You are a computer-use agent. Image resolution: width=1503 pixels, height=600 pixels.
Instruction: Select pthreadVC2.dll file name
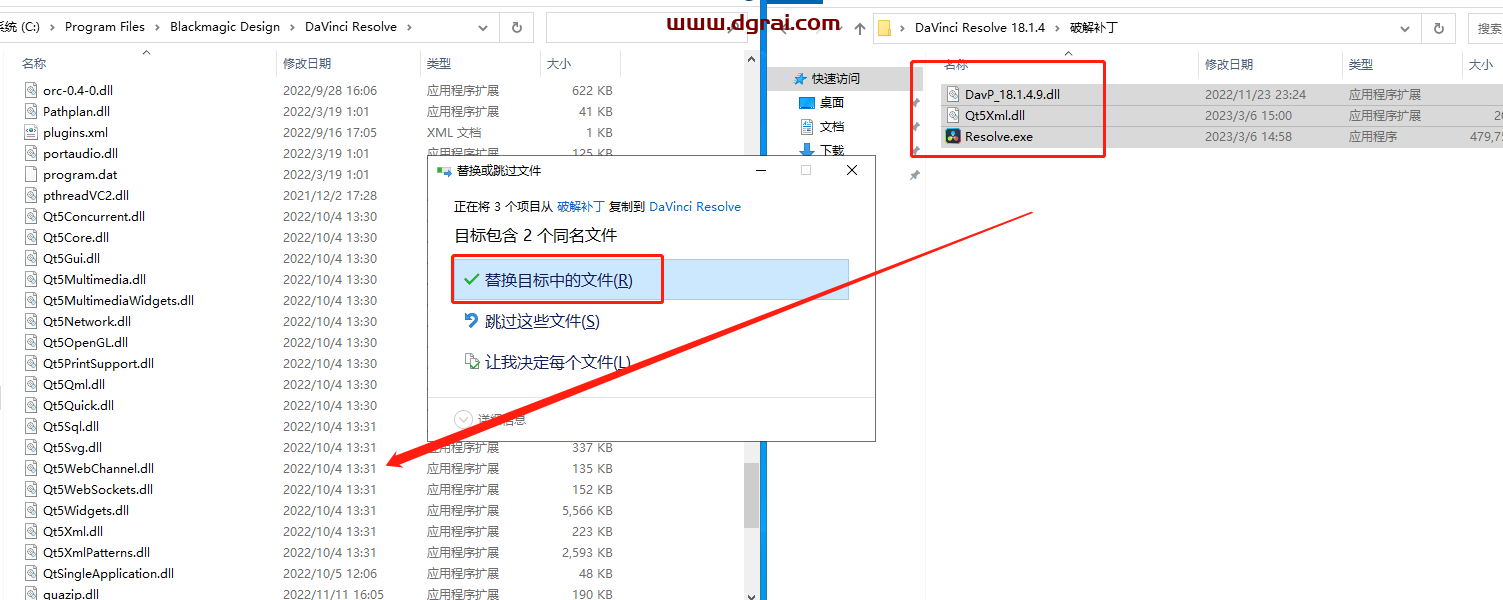86,195
